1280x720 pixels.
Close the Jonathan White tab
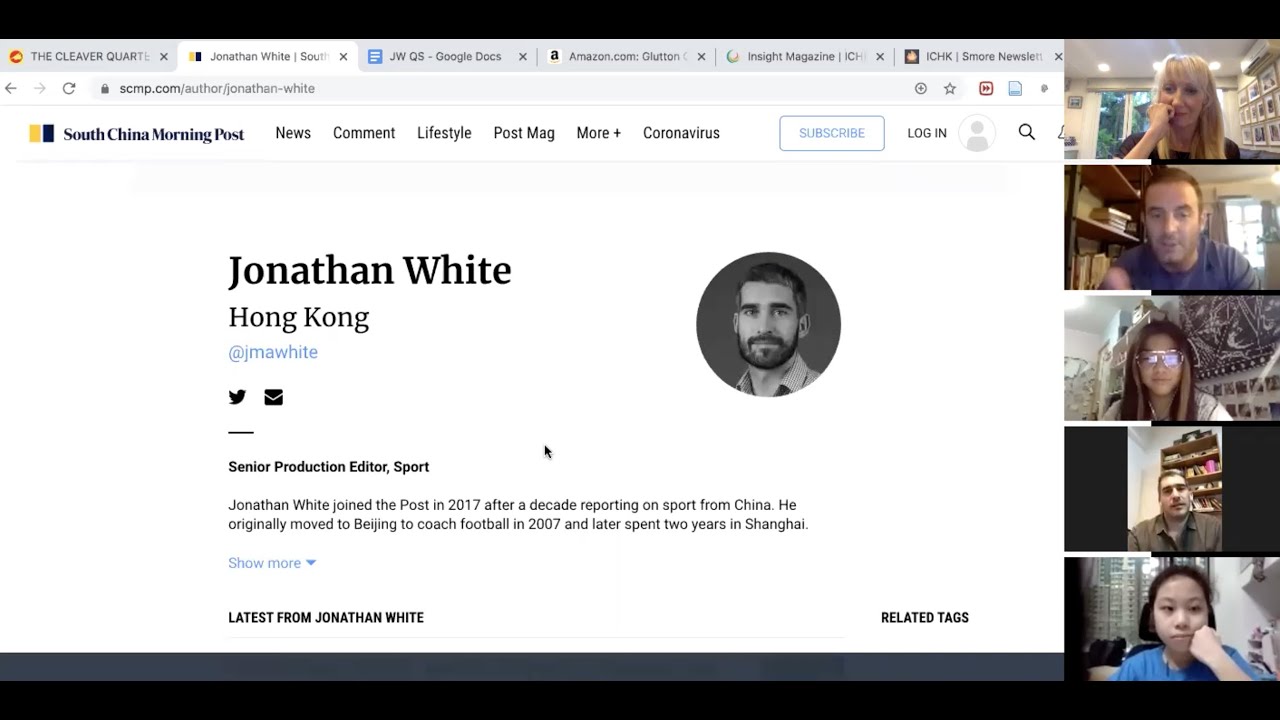[x=343, y=57]
